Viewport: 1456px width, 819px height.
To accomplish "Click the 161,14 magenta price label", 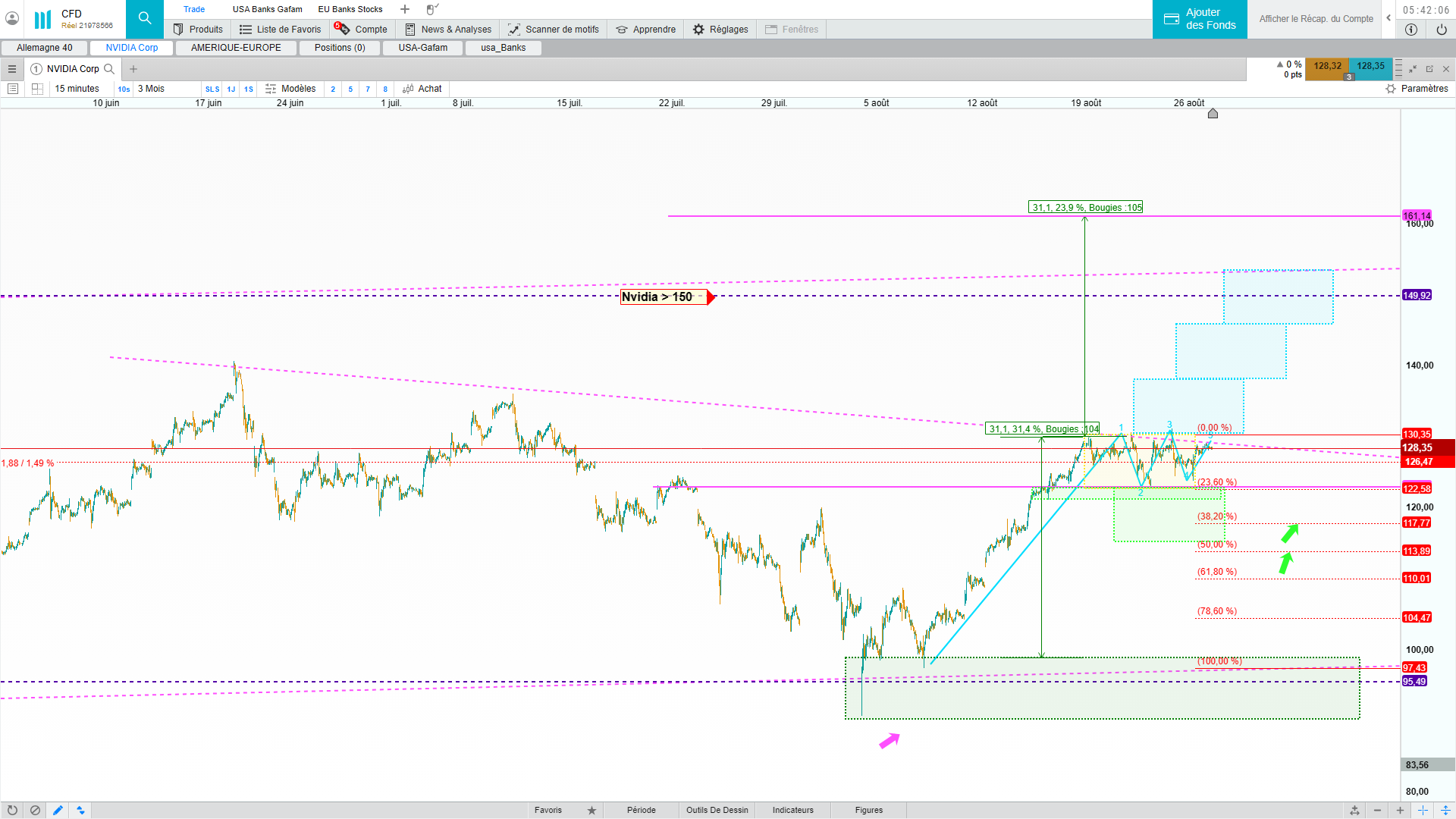I will (1416, 216).
